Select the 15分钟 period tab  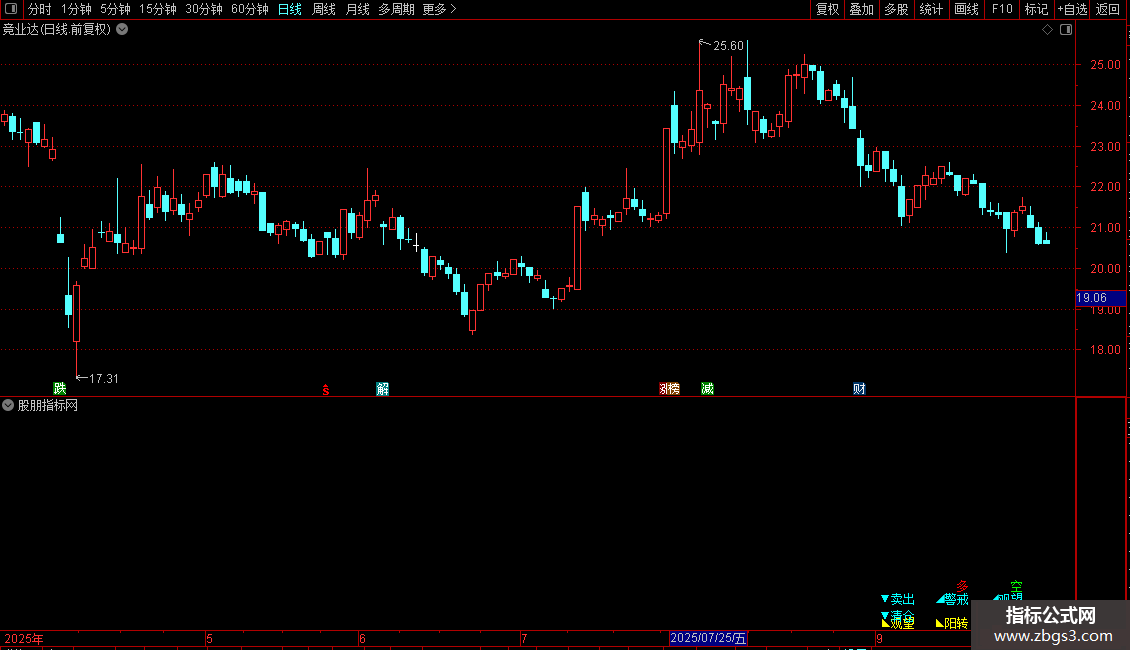pos(158,9)
